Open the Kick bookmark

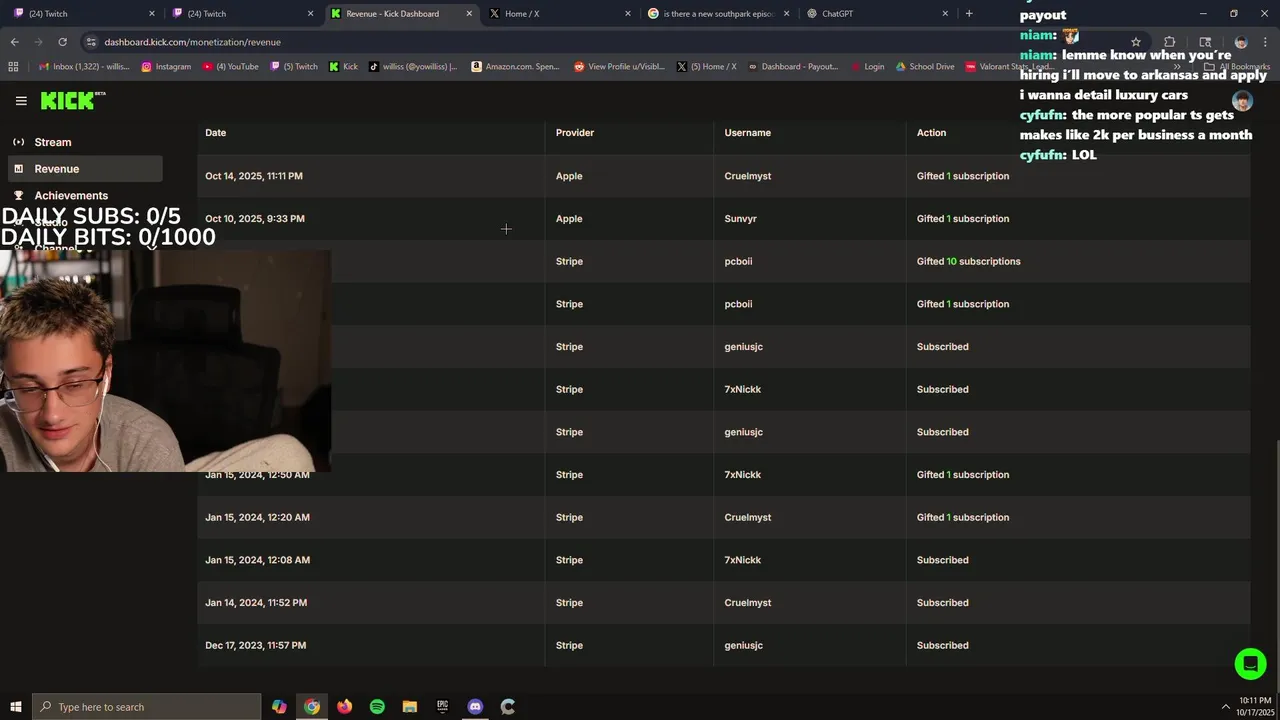343,67
